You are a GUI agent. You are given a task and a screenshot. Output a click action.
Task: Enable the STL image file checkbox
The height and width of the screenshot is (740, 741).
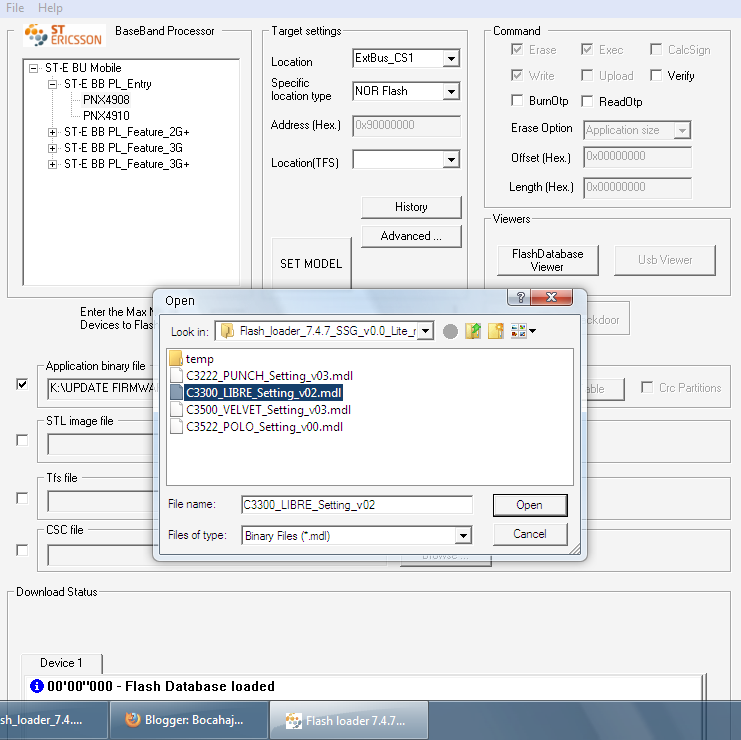point(22,440)
